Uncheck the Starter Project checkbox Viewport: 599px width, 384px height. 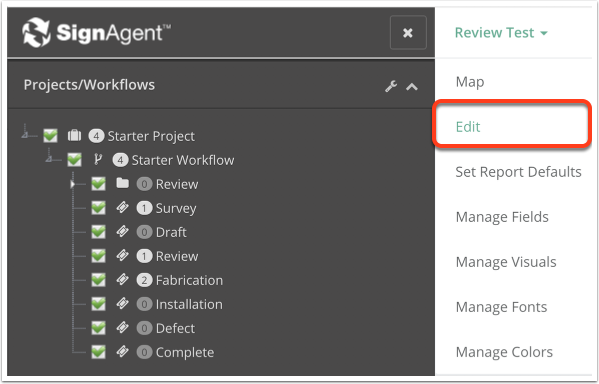click(50, 136)
